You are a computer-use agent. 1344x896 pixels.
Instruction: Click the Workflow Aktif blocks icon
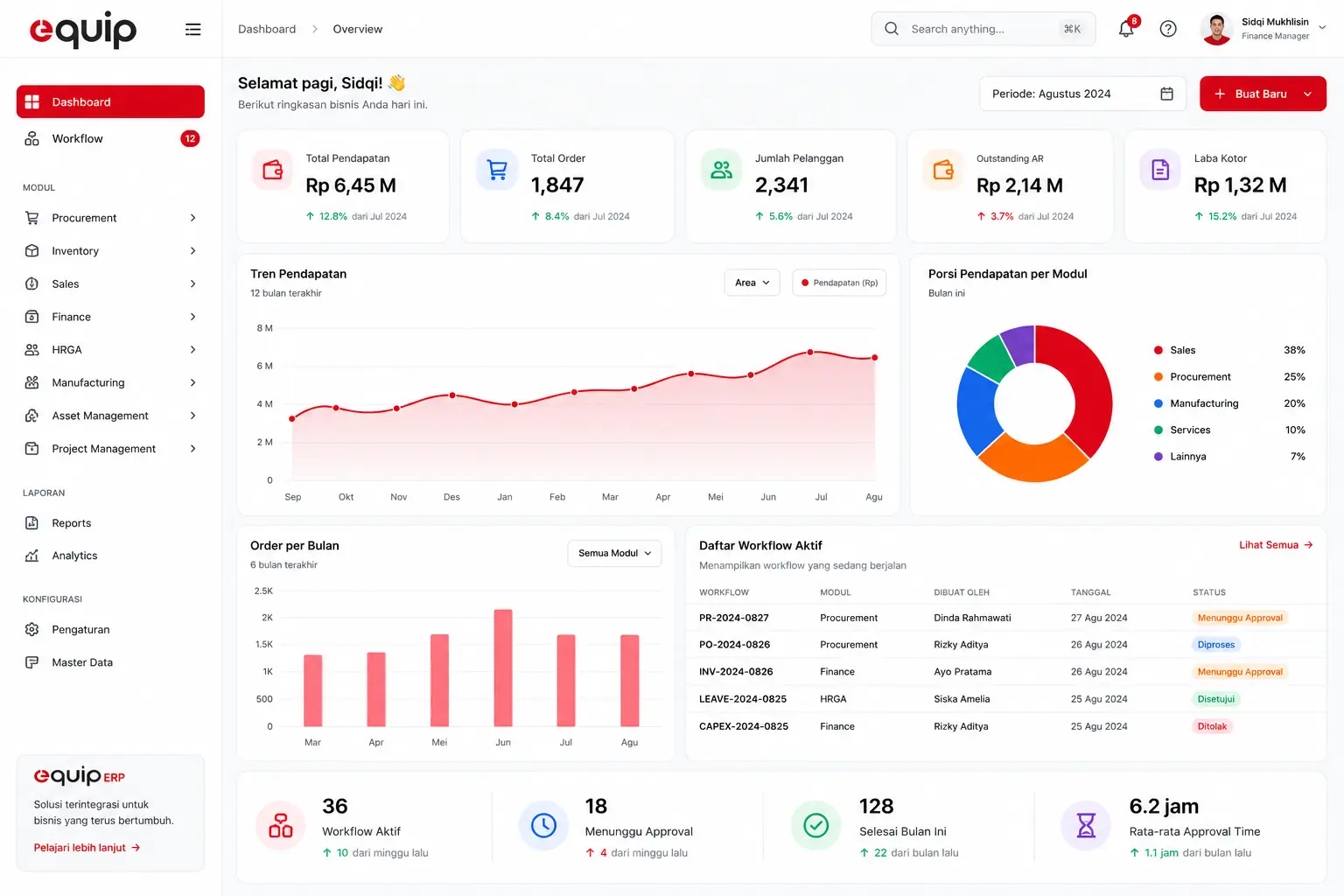(281, 825)
